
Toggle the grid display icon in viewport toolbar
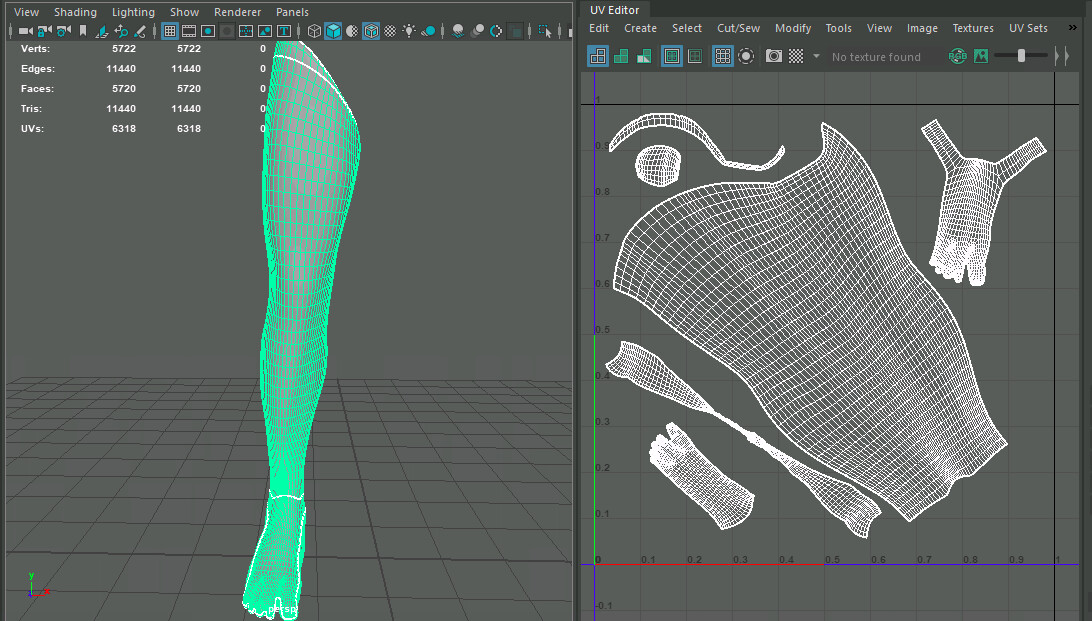click(168, 32)
